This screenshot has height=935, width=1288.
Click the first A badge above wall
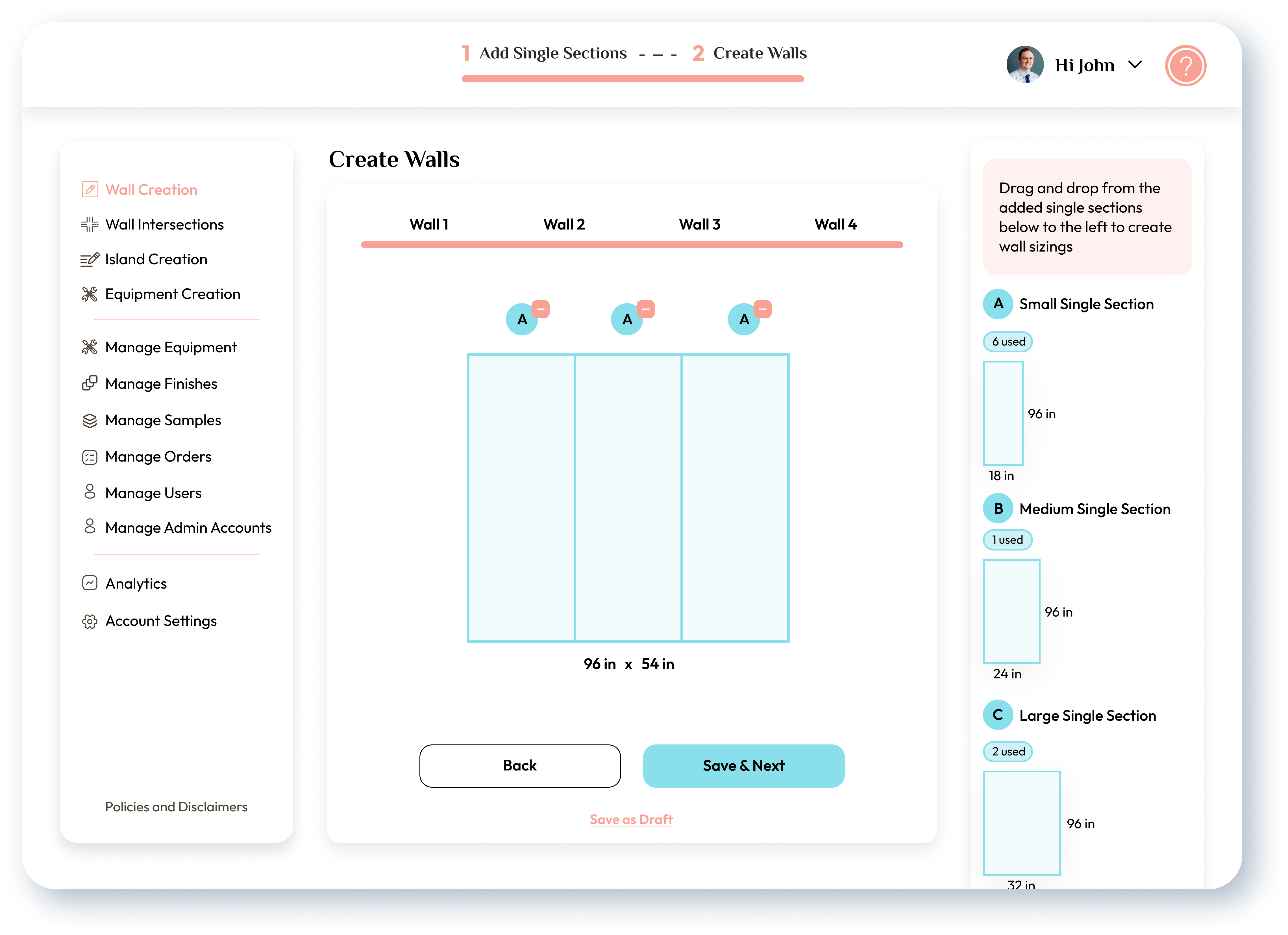pos(522,320)
